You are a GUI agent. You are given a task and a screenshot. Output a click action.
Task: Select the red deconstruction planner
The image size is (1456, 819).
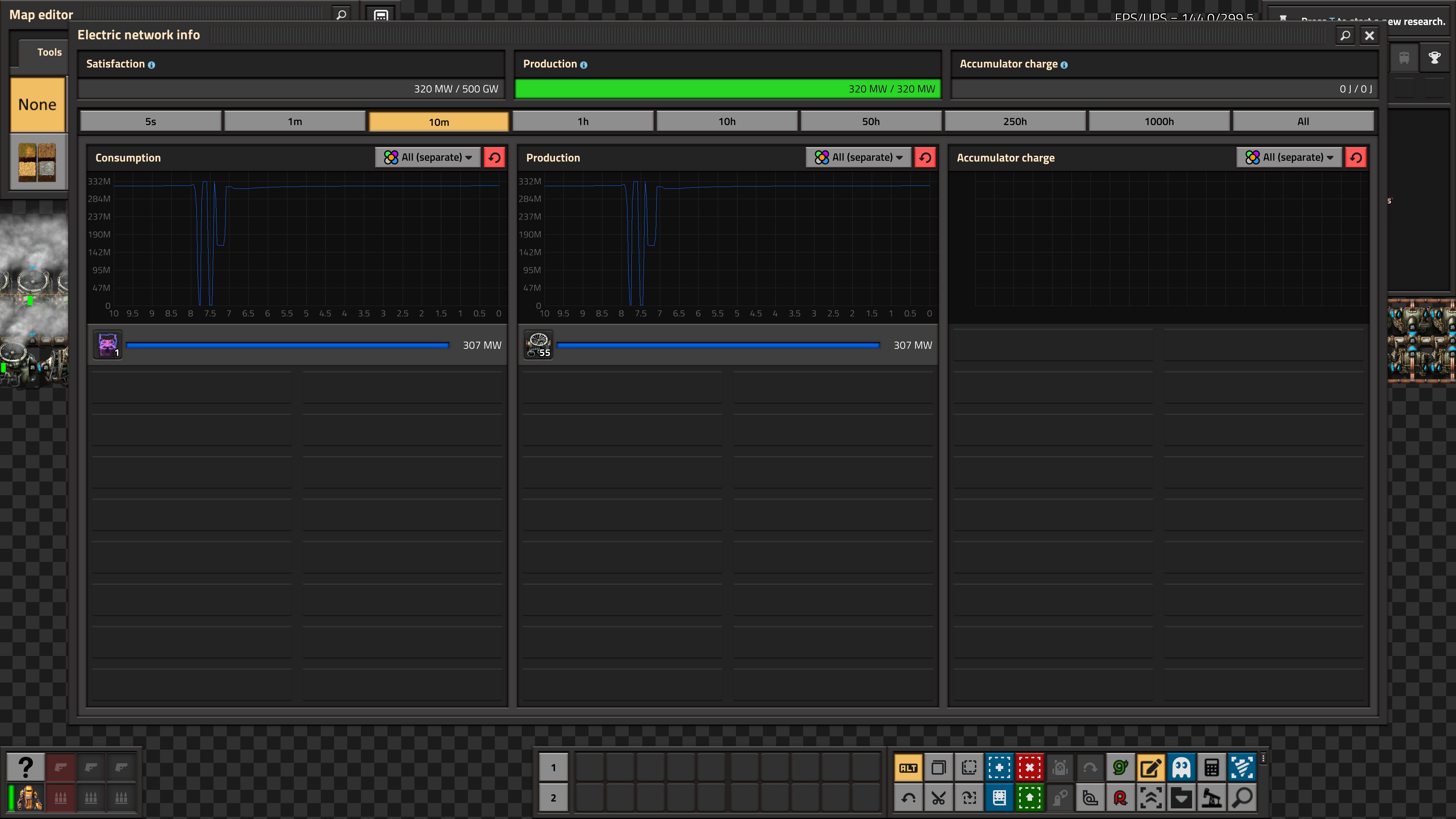click(1030, 767)
